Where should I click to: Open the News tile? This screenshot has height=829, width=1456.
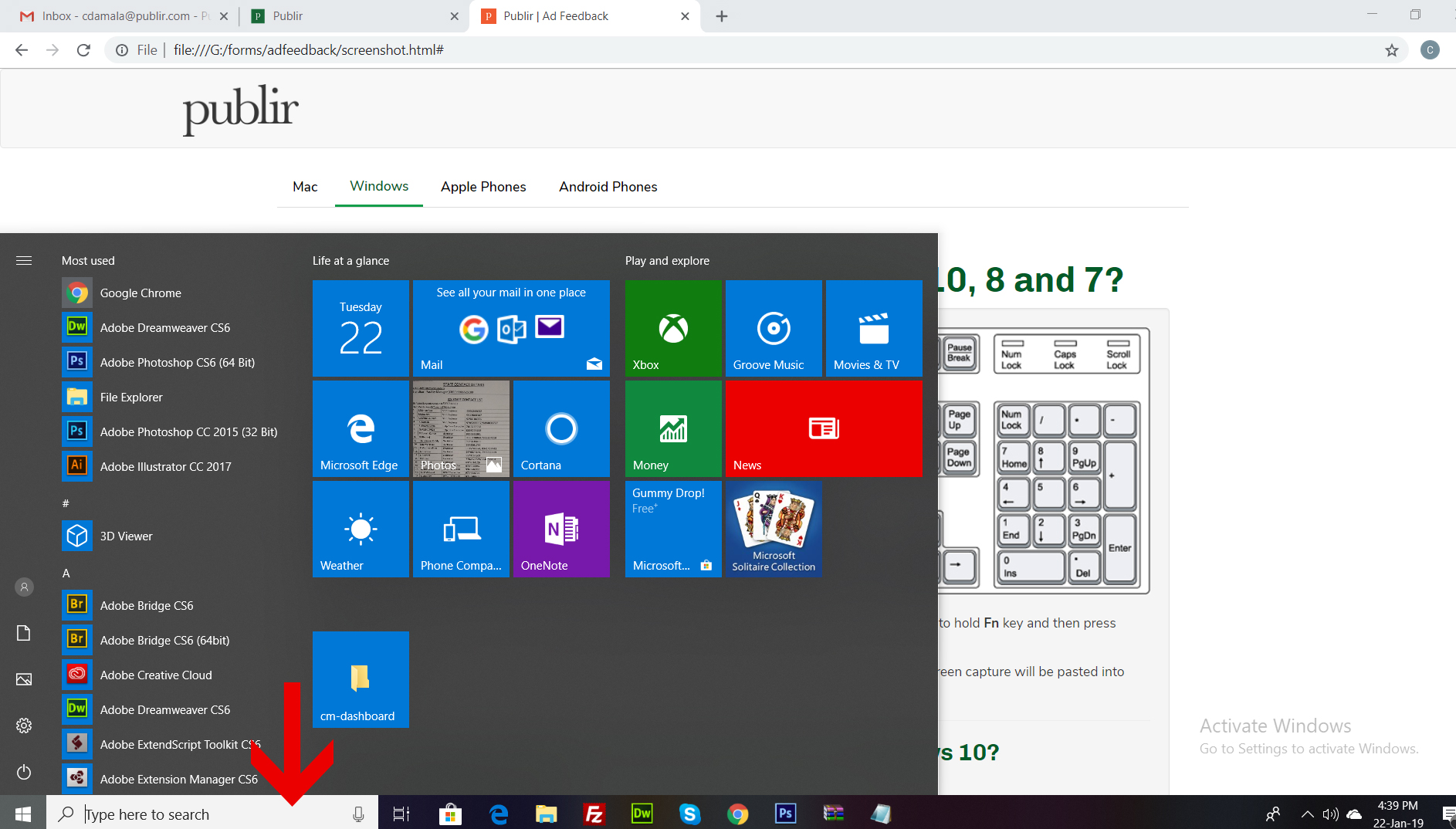824,428
